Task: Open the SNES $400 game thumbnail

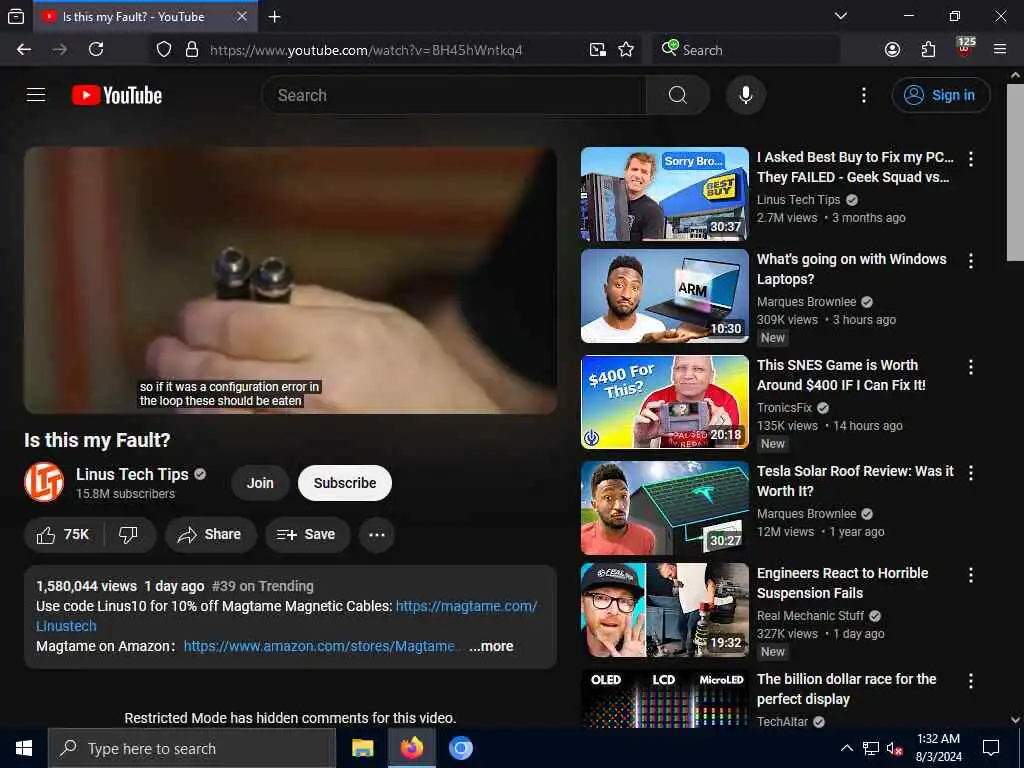Action: click(x=665, y=402)
